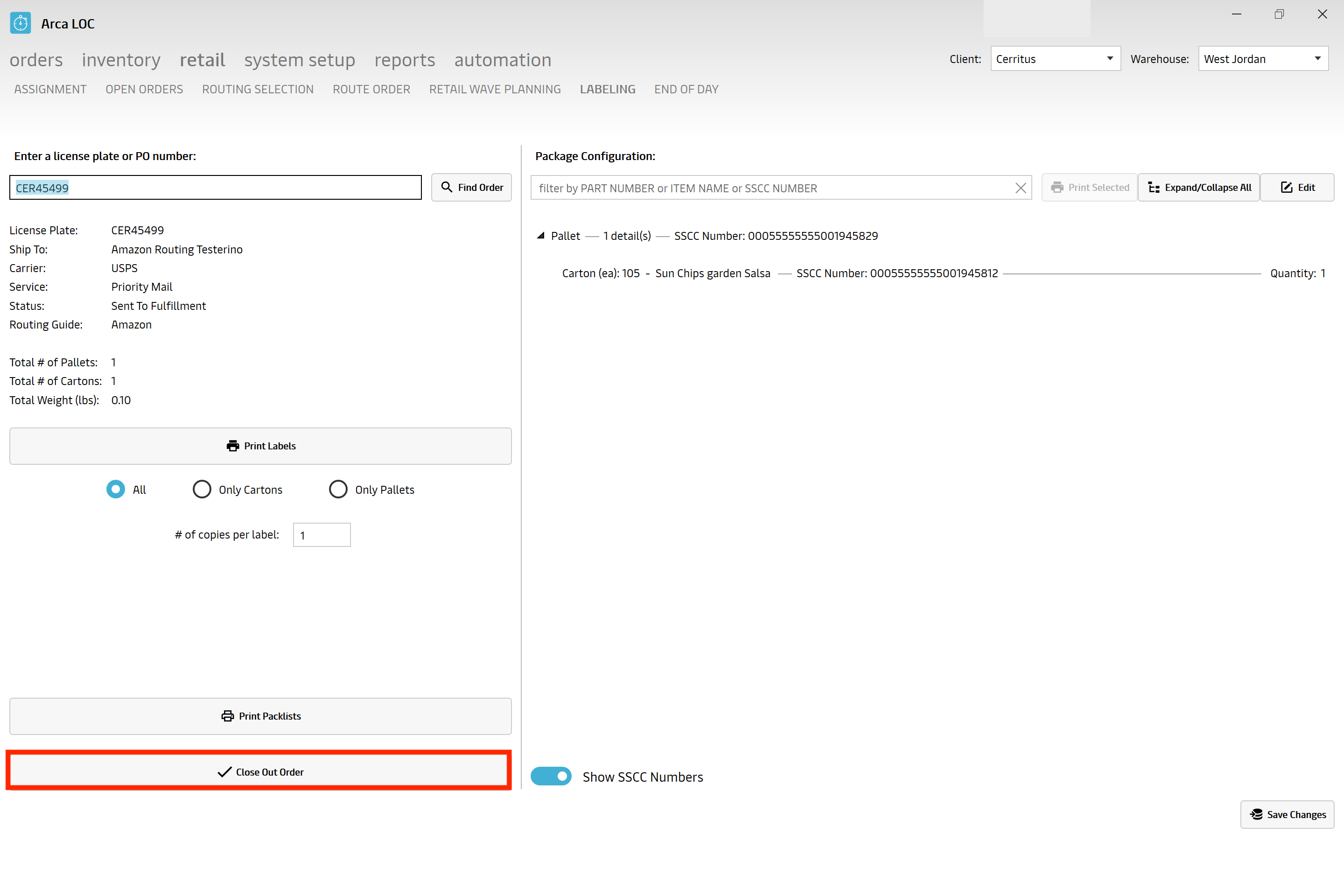Open the Warehouse dropdown showing West Jordan
The image size is (1344, 896).
pos(1263,59)
